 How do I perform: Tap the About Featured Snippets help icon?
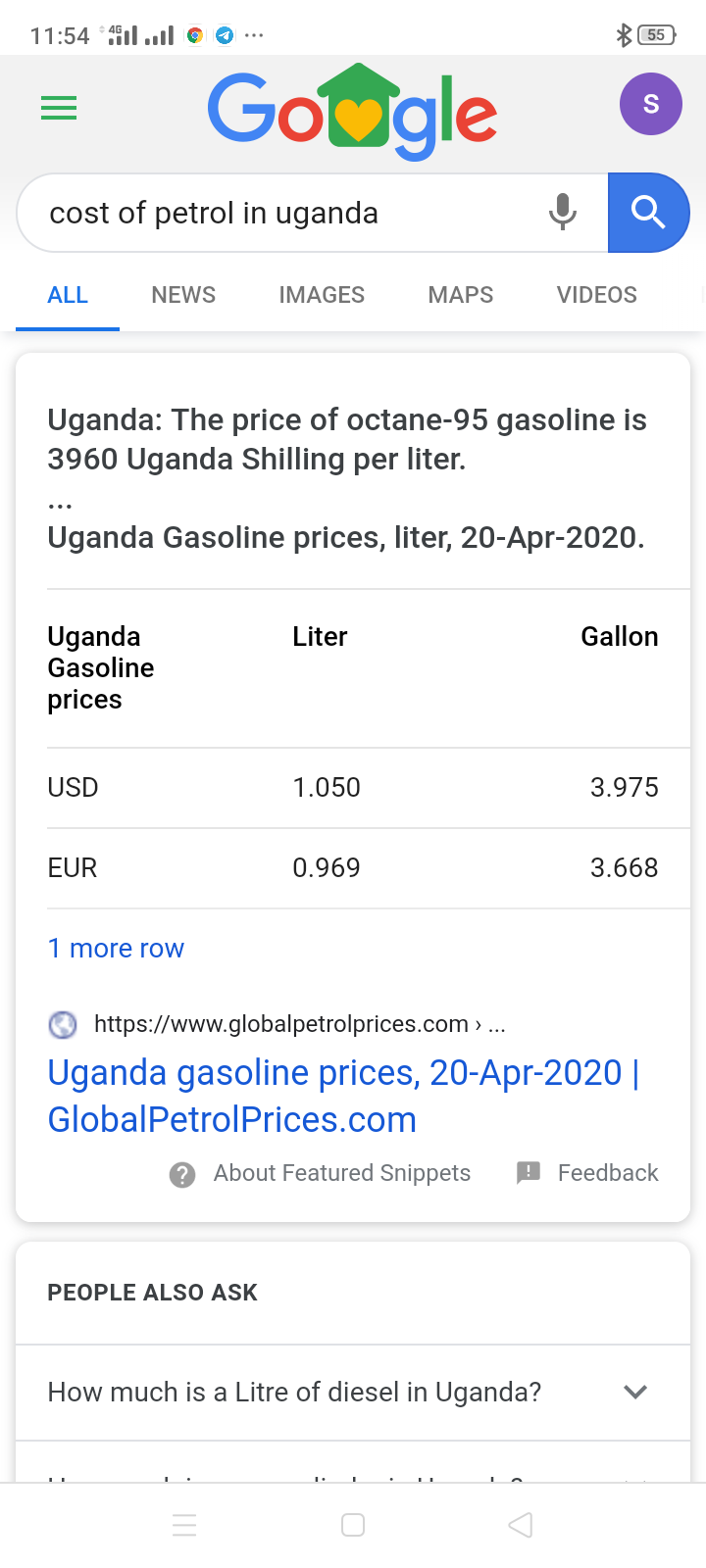click(x=182, y=1174)
